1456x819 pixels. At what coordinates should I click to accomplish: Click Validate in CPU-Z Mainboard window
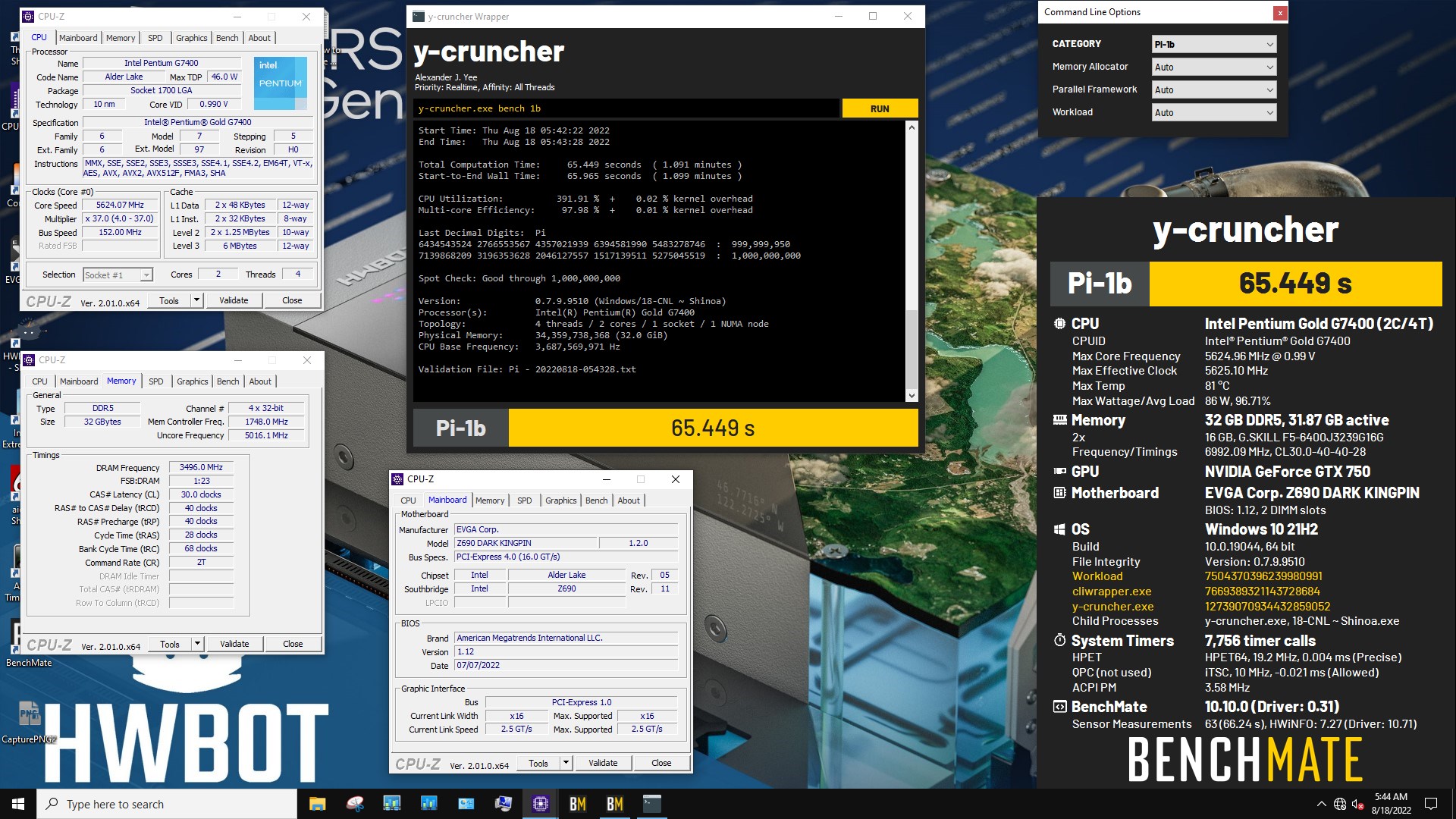click(x=603, y=763)
